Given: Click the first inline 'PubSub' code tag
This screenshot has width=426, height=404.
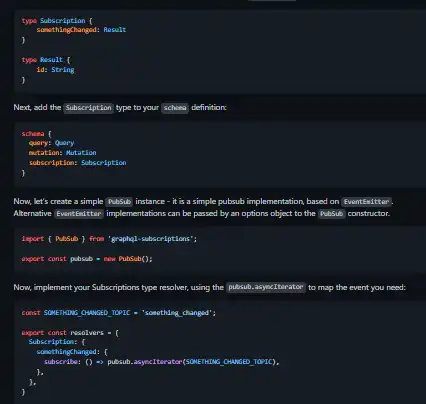Looking at the screenshot, I should click(119, 202).
